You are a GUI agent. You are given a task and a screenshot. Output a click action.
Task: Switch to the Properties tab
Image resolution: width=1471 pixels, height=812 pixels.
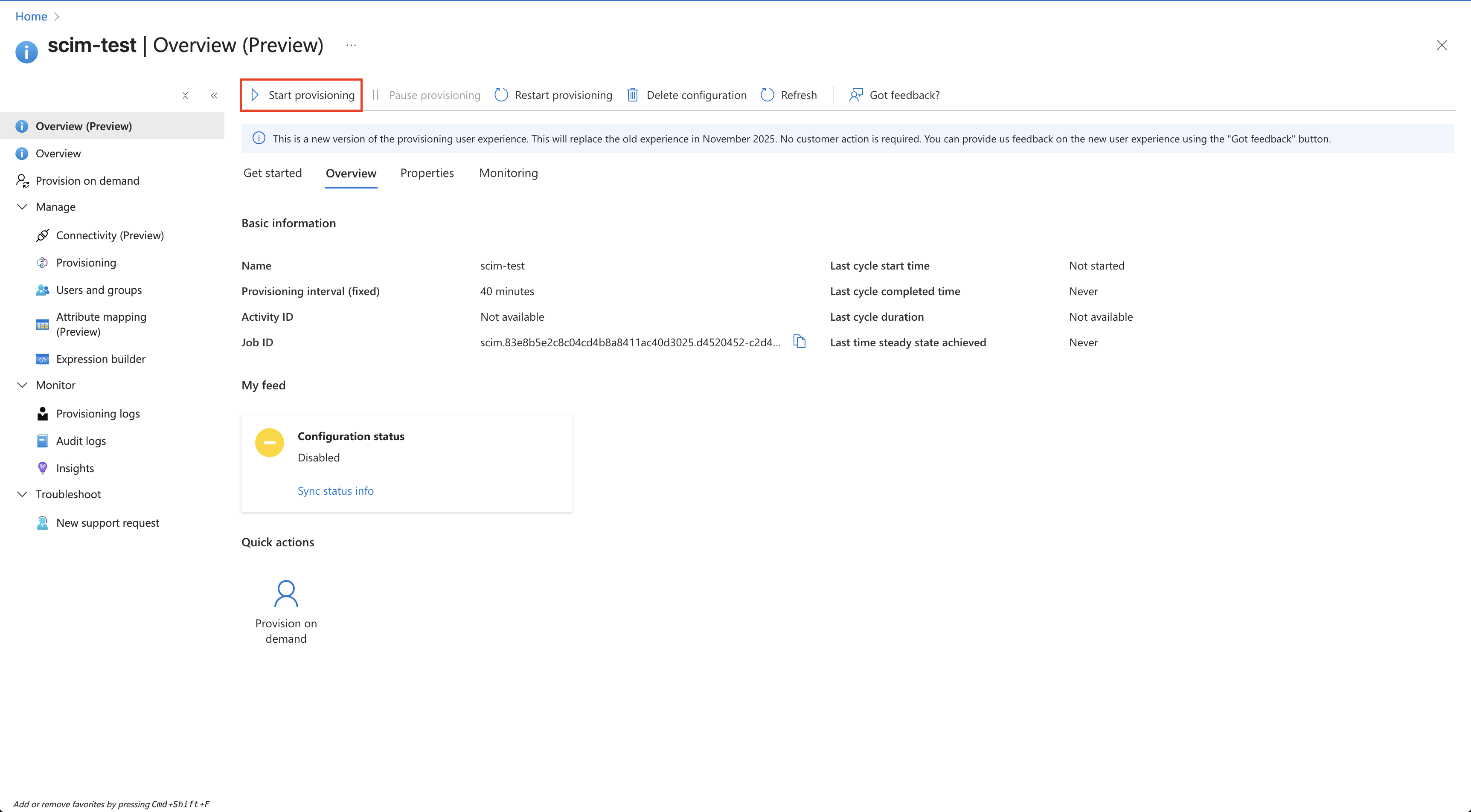tap(427, 173)
